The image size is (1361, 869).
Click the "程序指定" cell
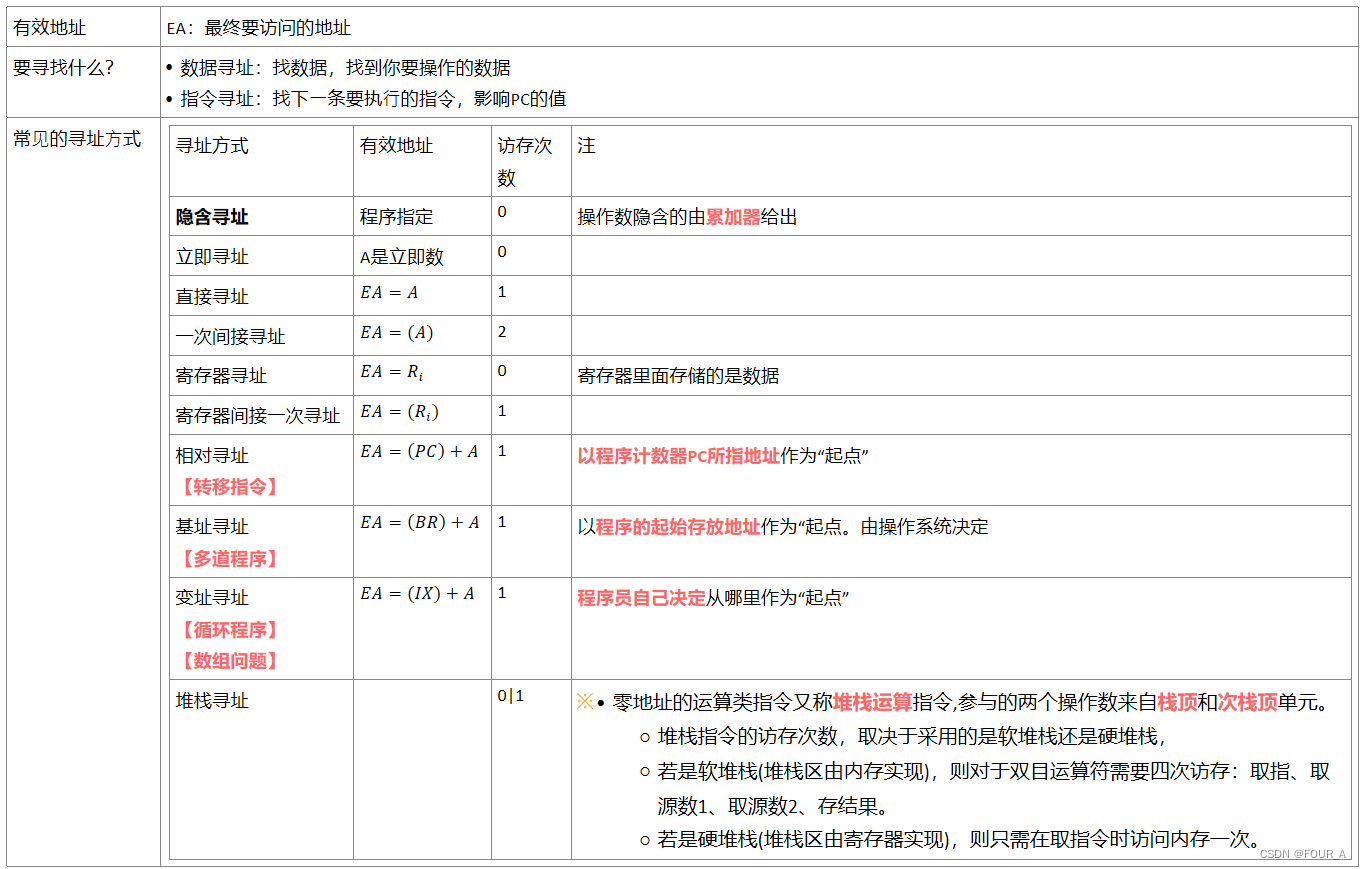tap(396, 217)
